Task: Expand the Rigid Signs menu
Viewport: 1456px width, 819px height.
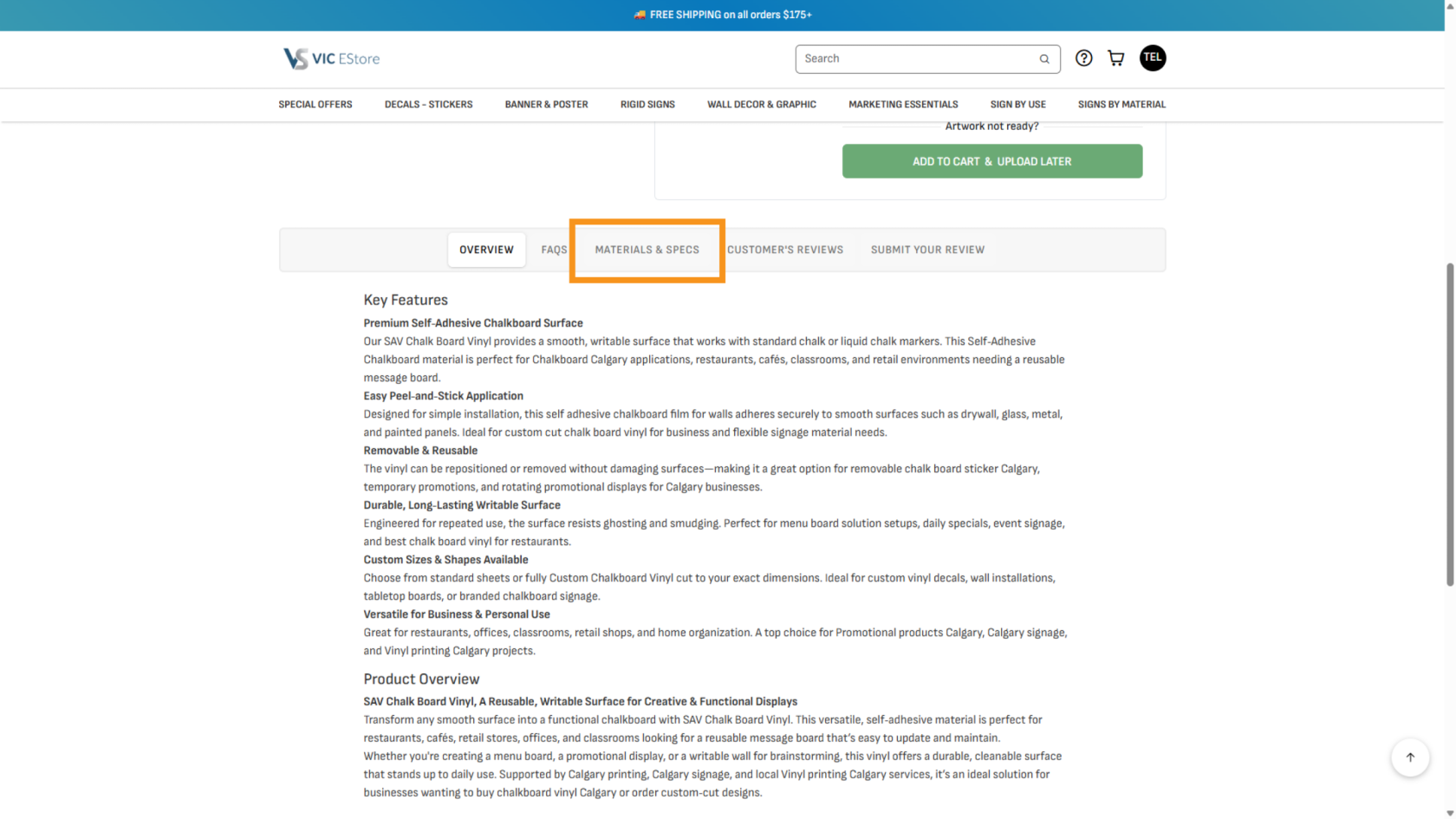Action: click(647, 104)
